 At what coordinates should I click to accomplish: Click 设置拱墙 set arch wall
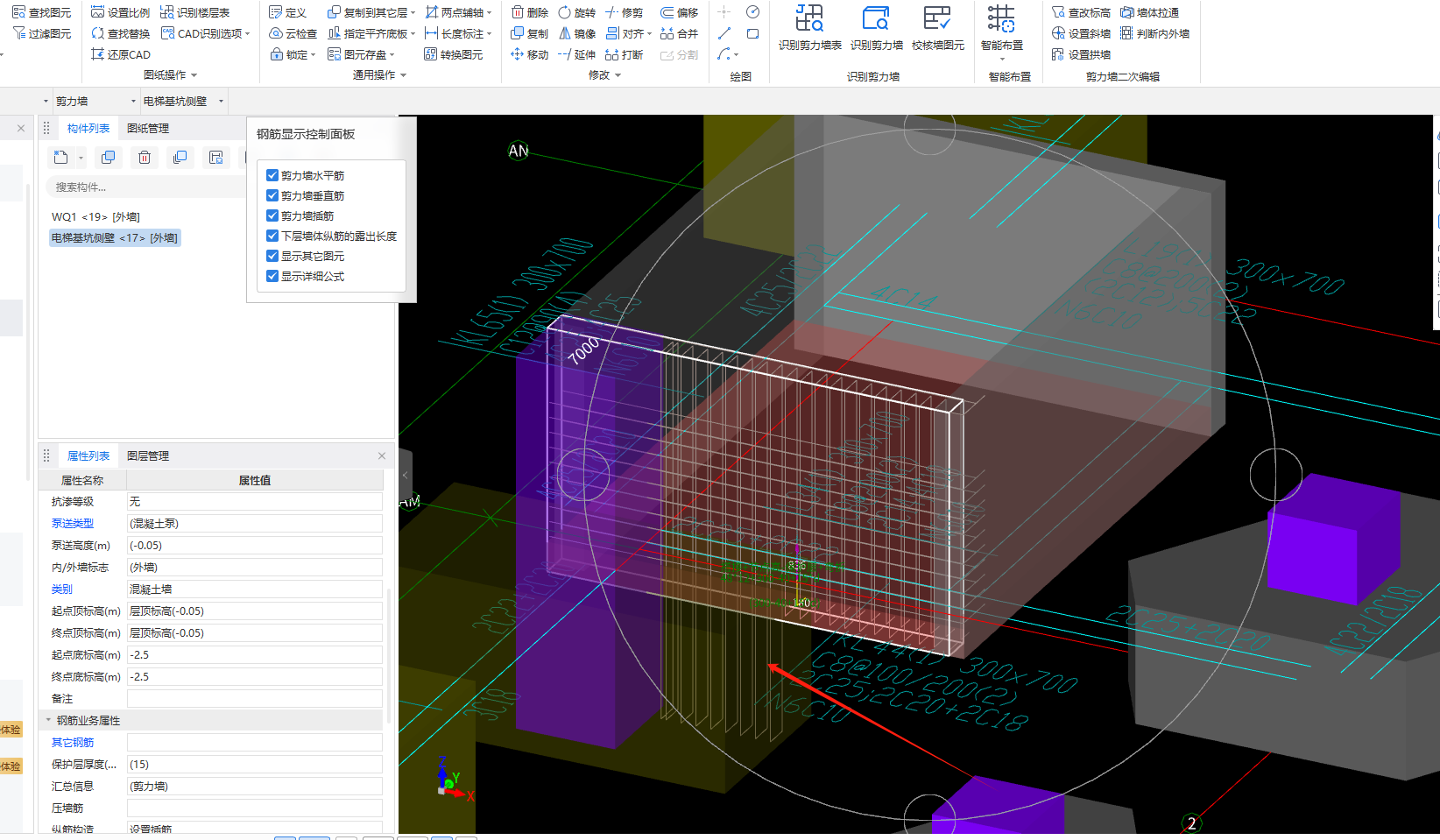[1081, 54]
